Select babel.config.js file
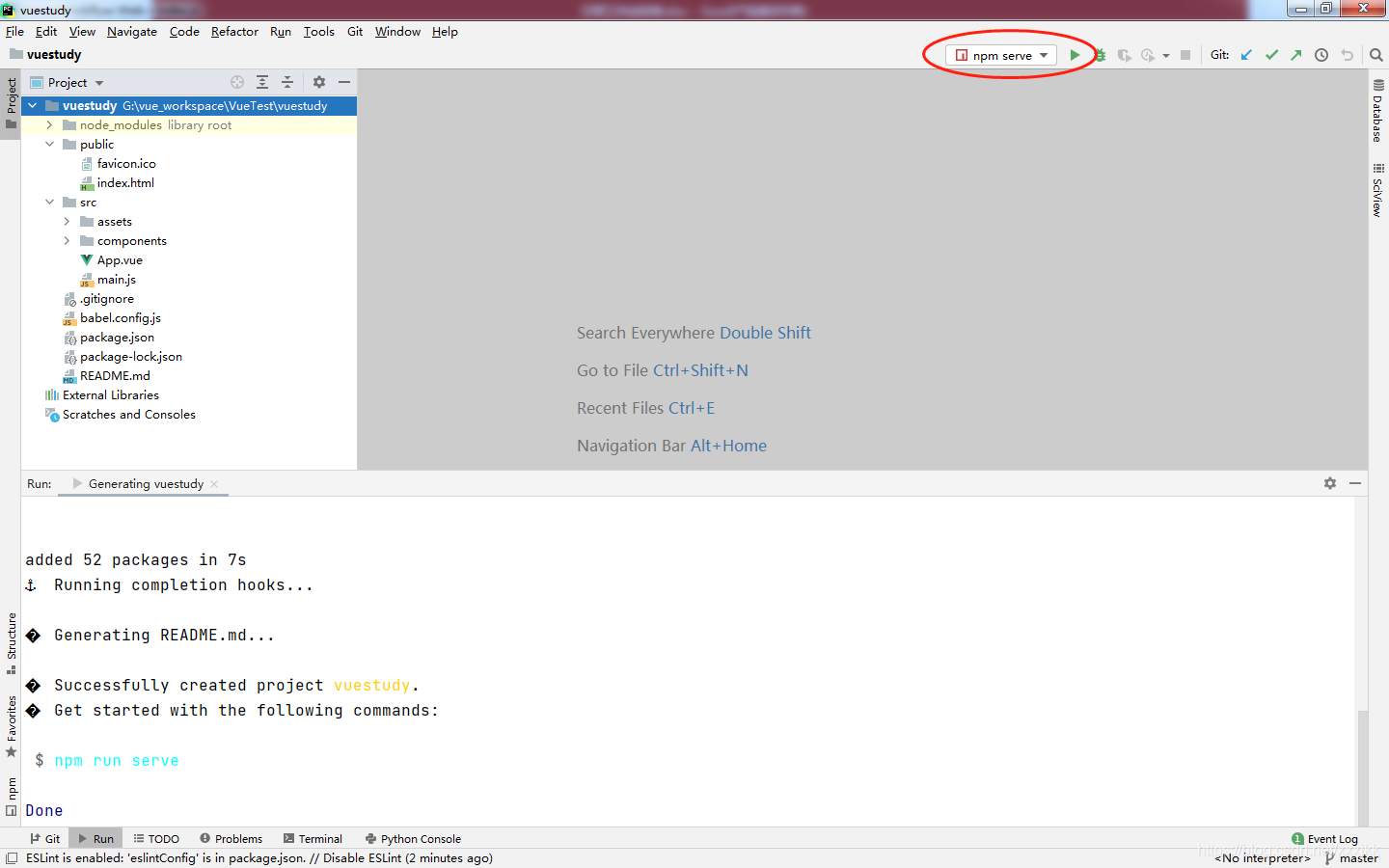Screen dimensions: 1389x868 point(121,318)
